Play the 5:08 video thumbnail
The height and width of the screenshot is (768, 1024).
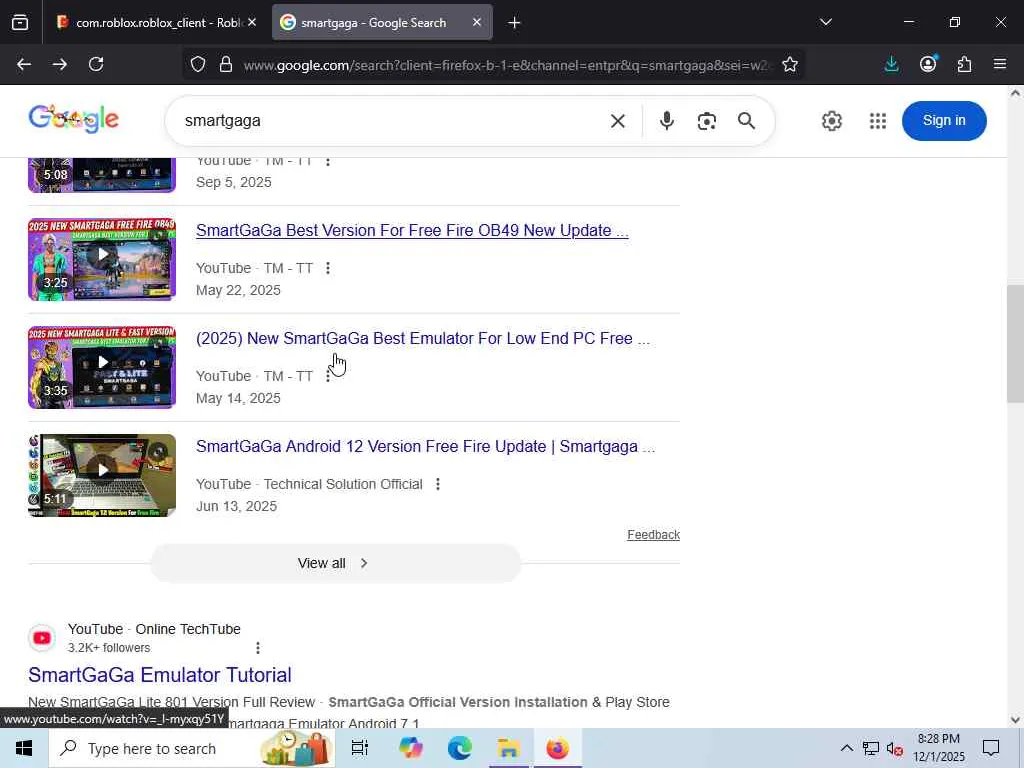click(102, 174)
